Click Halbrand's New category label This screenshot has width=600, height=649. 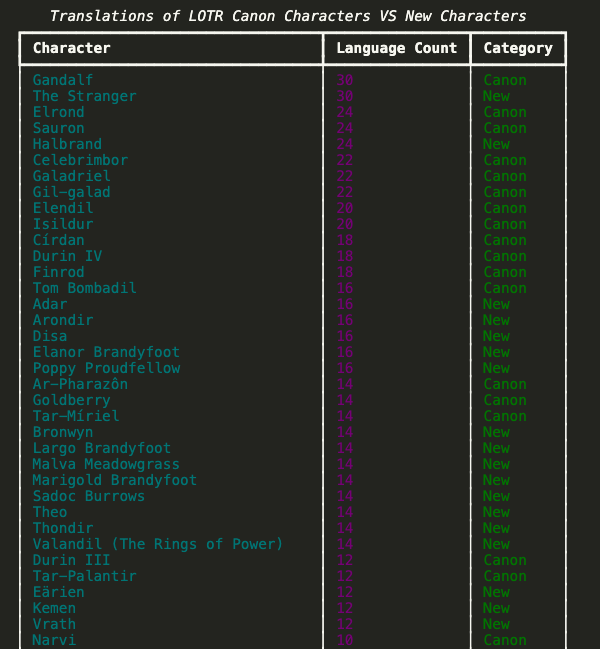click(x=496, y=144)
